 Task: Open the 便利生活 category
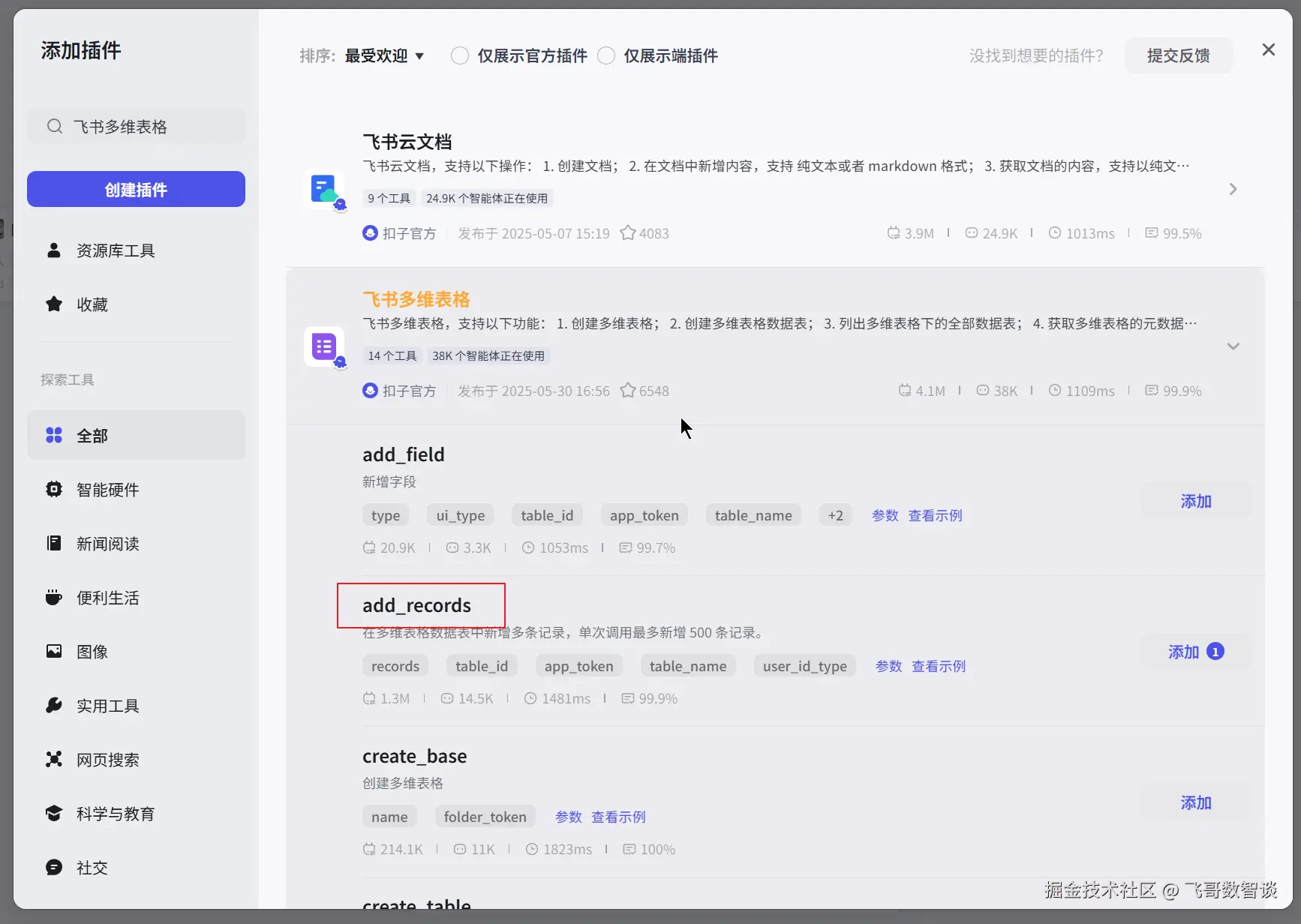tap(137, 597)
